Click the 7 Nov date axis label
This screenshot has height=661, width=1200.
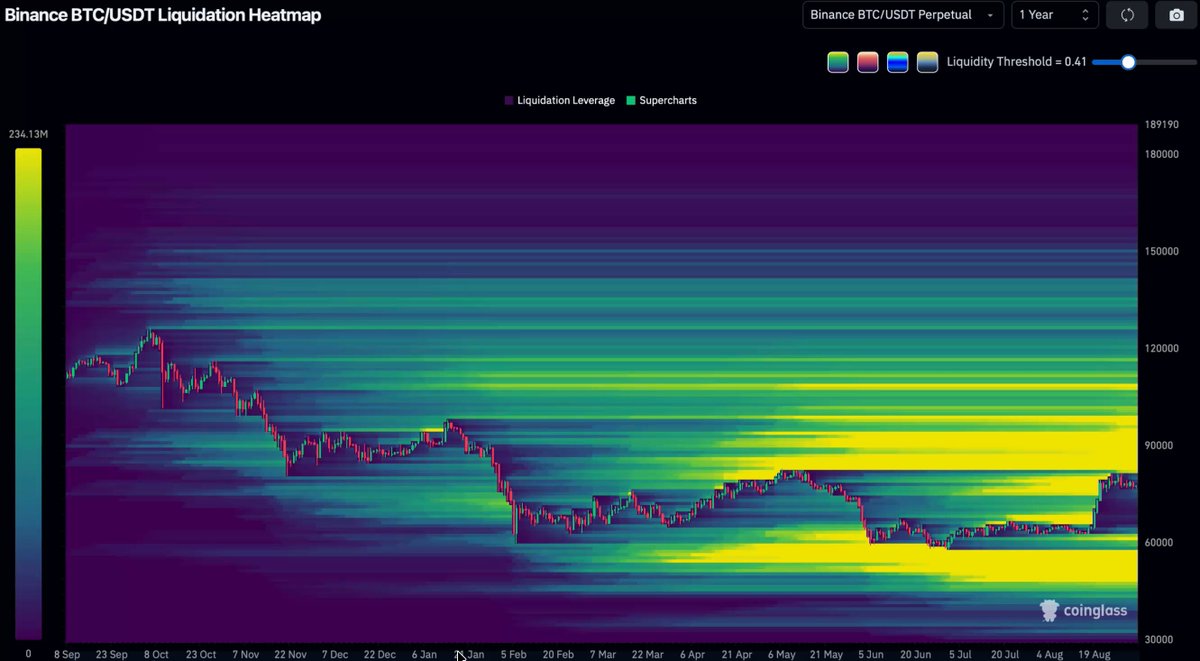click(x=245, y=654)
